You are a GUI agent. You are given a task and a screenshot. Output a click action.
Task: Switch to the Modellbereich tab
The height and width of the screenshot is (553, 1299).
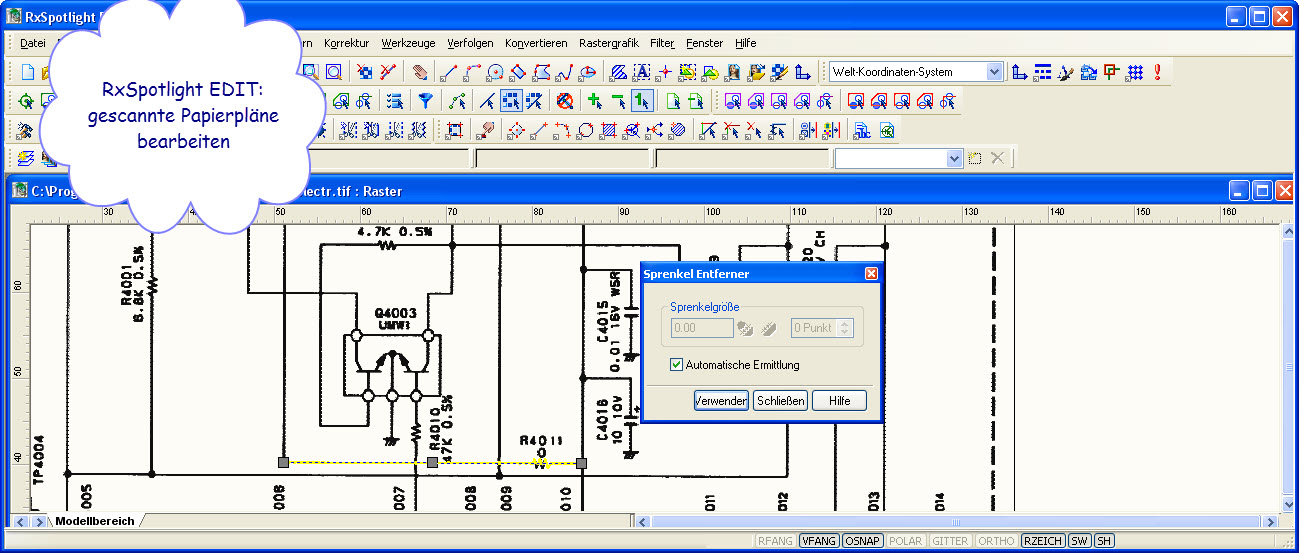[93, 521]
